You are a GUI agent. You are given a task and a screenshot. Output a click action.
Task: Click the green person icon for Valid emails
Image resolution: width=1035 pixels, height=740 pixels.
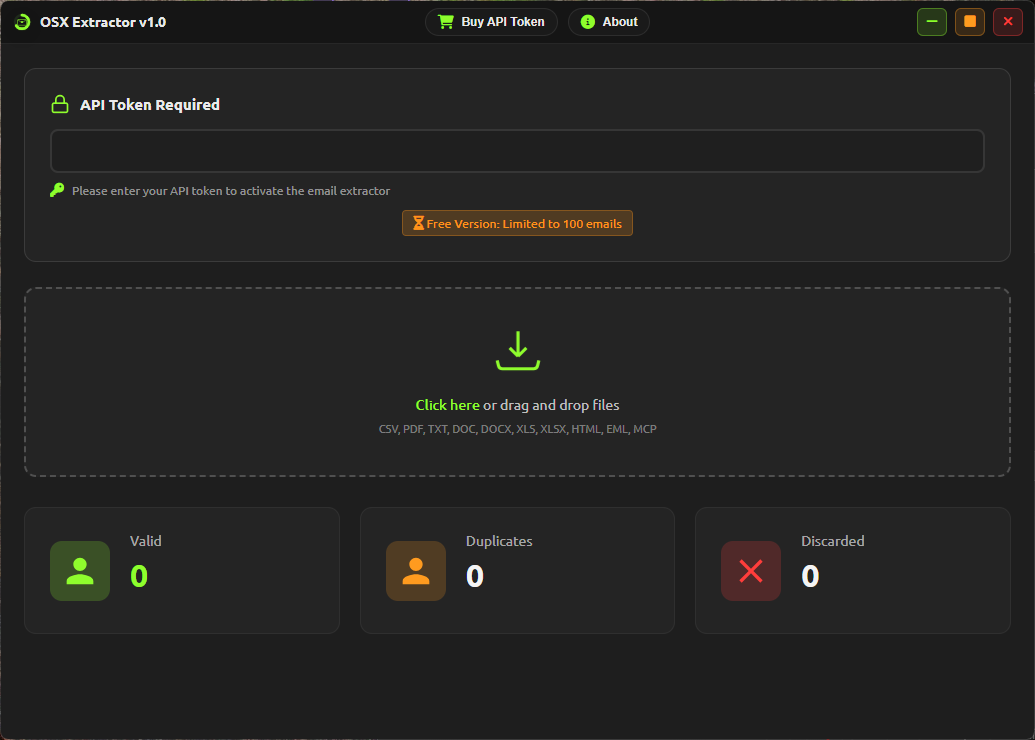[79, 571]
